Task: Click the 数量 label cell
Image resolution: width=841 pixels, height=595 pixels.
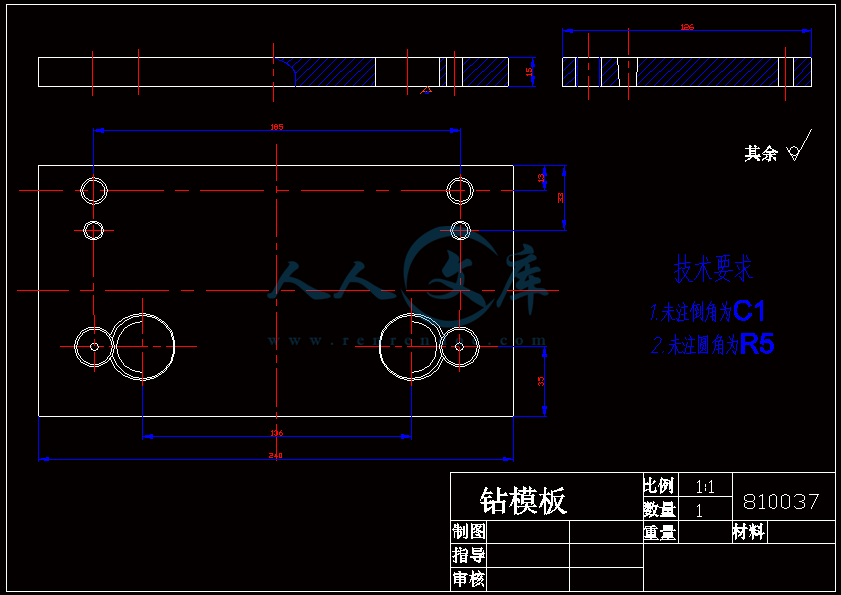Action: click(660, 509)
